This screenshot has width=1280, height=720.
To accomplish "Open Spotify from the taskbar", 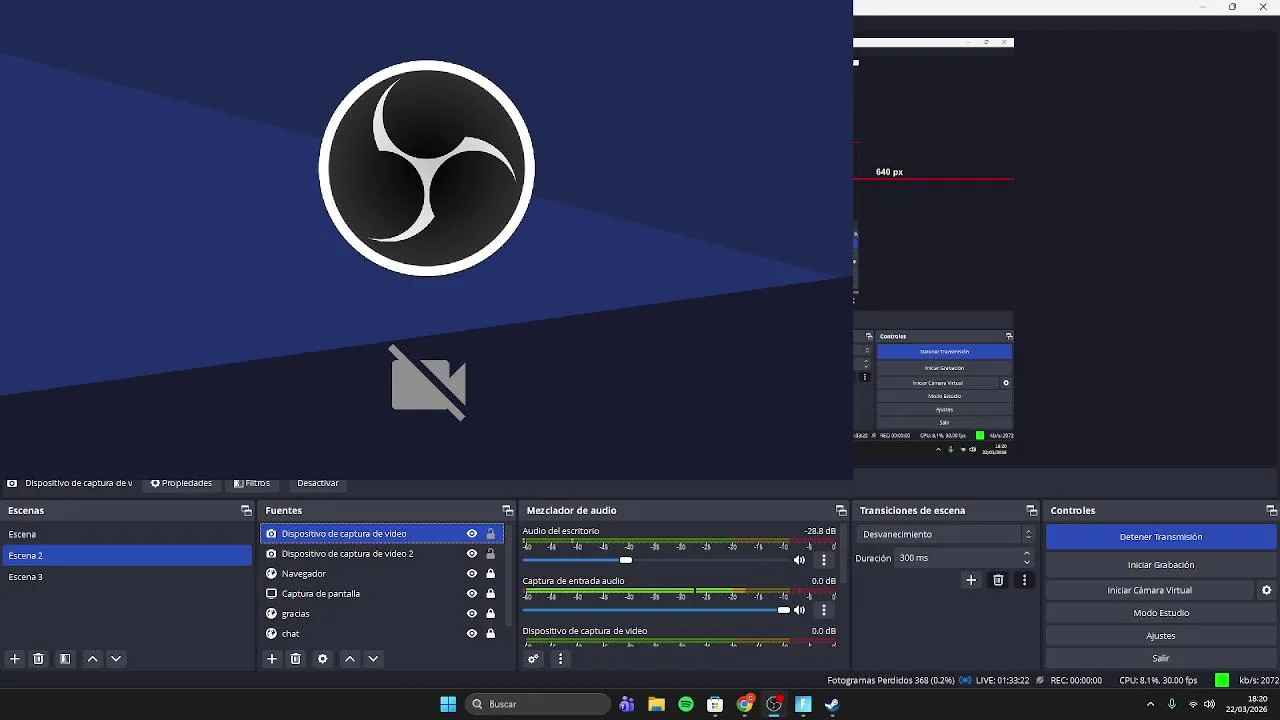I will 686,704.
